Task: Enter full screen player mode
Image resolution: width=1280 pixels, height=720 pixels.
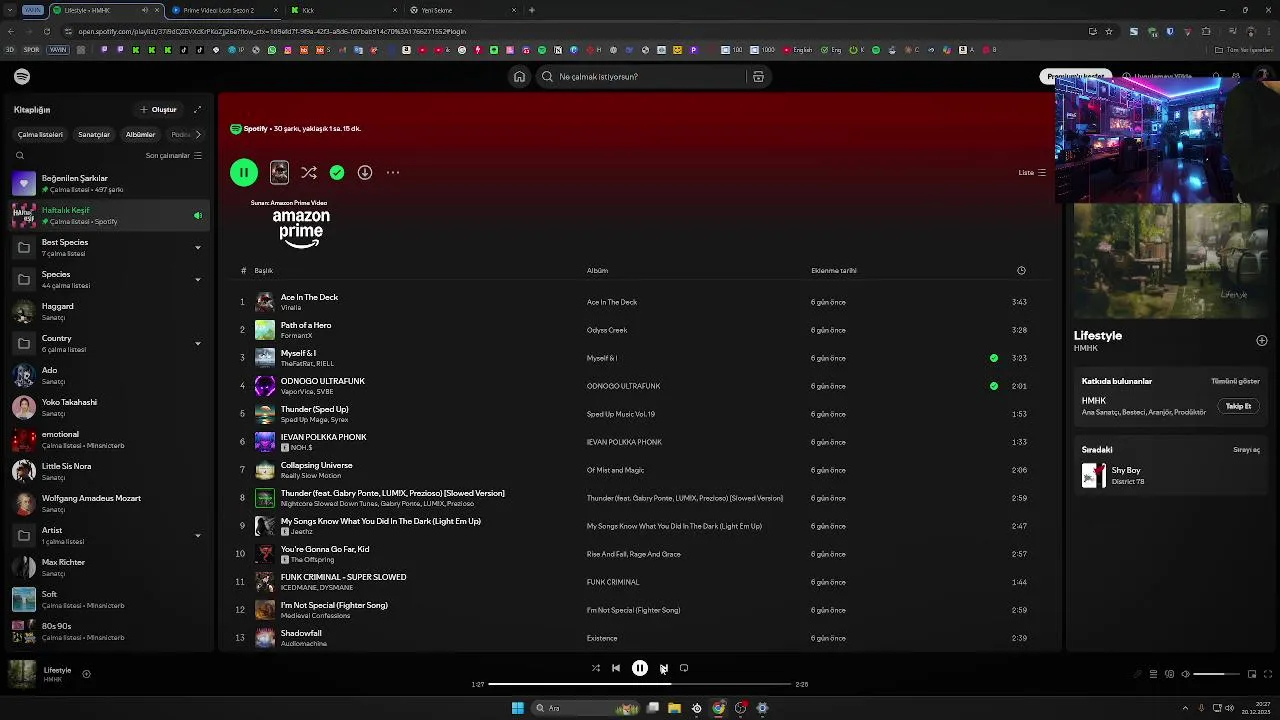Action: coord(1268,674)
